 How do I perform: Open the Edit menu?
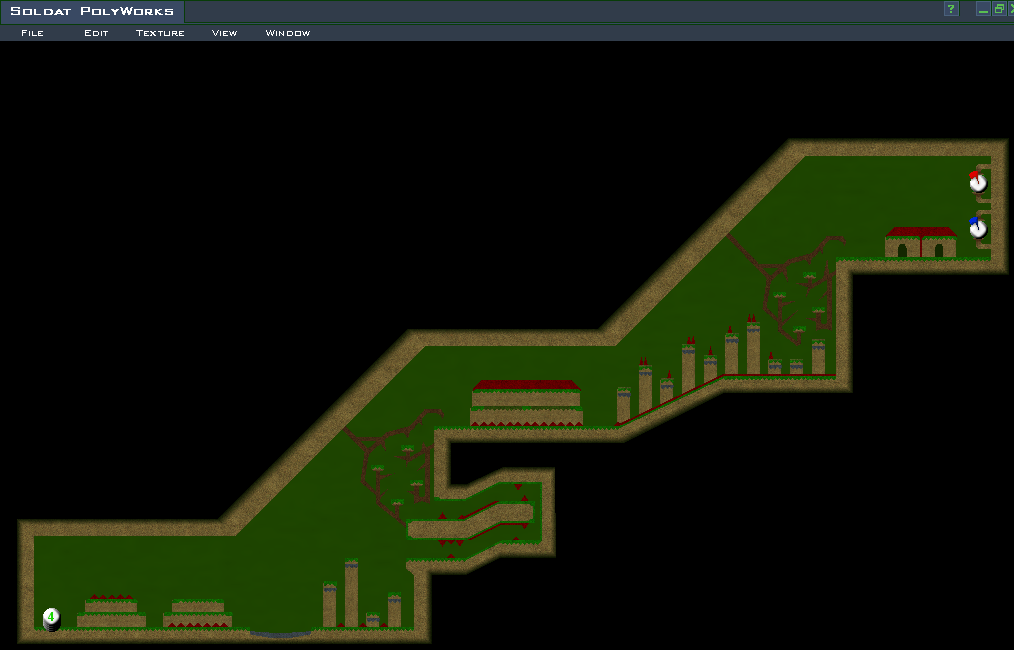click(x=96, y=33)
